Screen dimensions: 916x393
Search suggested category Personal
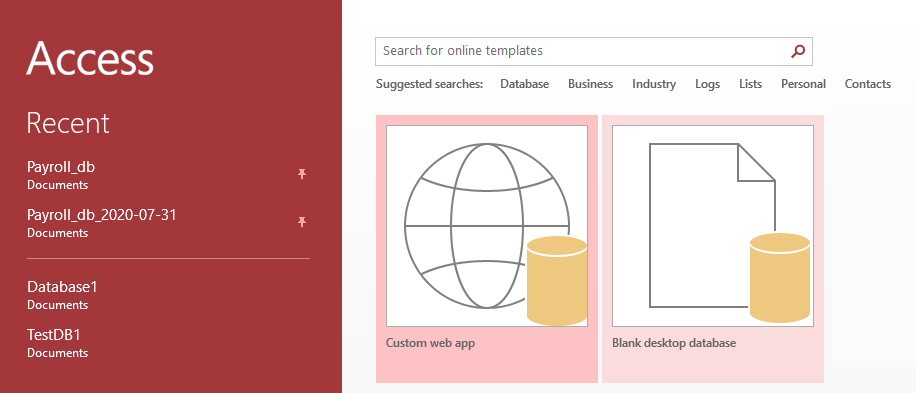803,84
